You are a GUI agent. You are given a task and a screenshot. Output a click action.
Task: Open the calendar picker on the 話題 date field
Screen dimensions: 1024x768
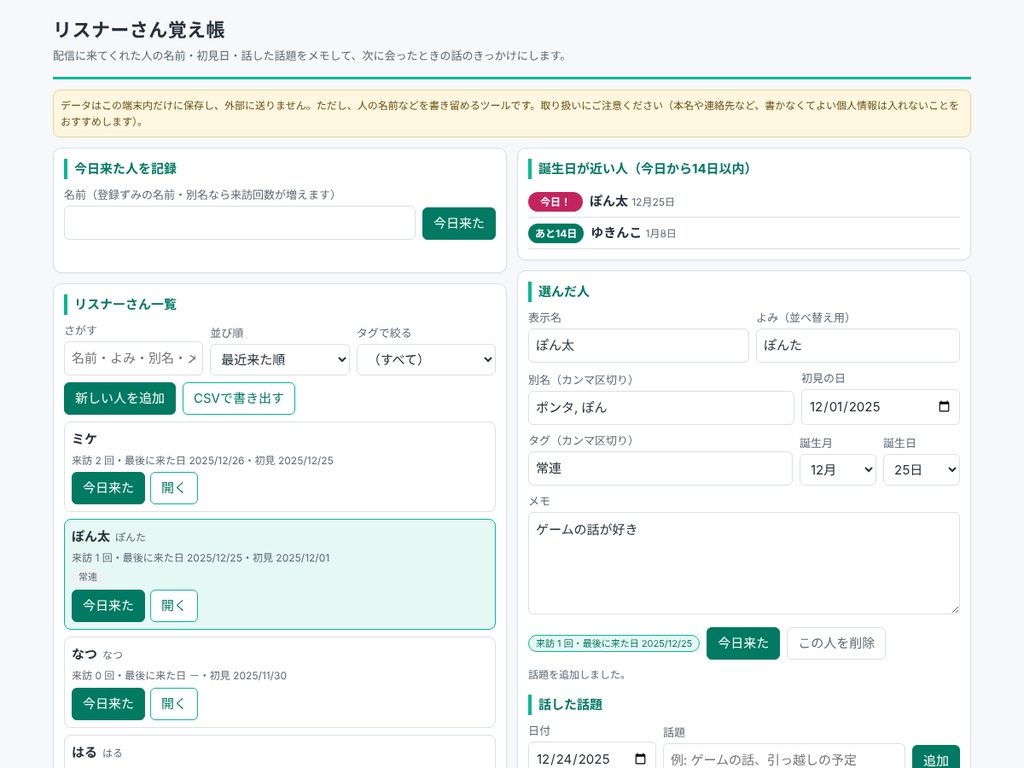pyautogui.click(x=640, y=759)
